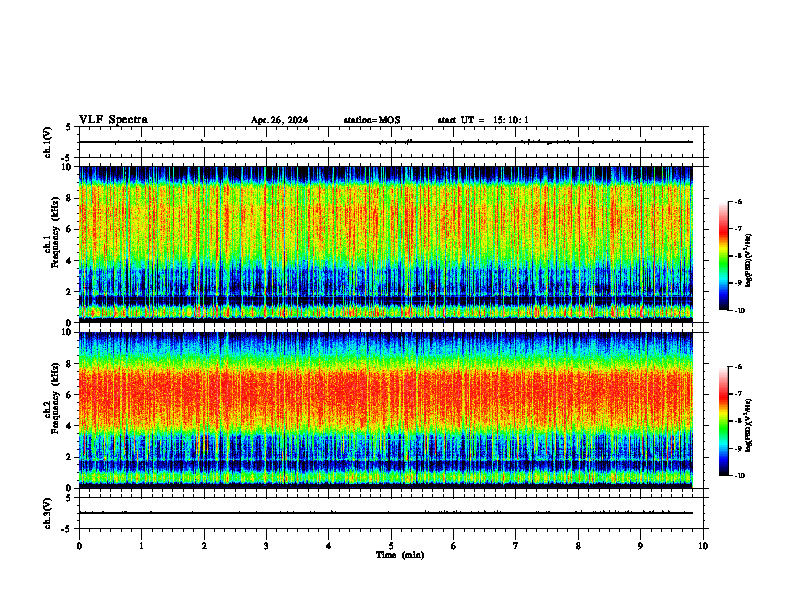Click the "ch.3(V)" axis label
This screenshot has height=612, width=792.
48,513
